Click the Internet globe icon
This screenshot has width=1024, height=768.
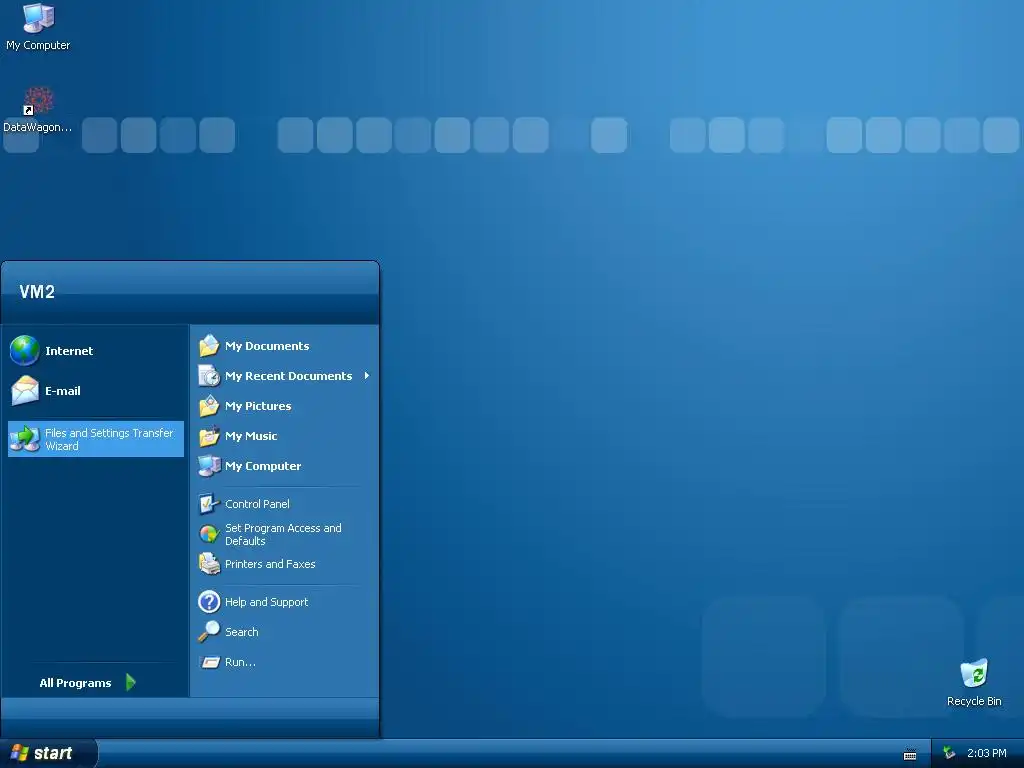tap(25, 351)
